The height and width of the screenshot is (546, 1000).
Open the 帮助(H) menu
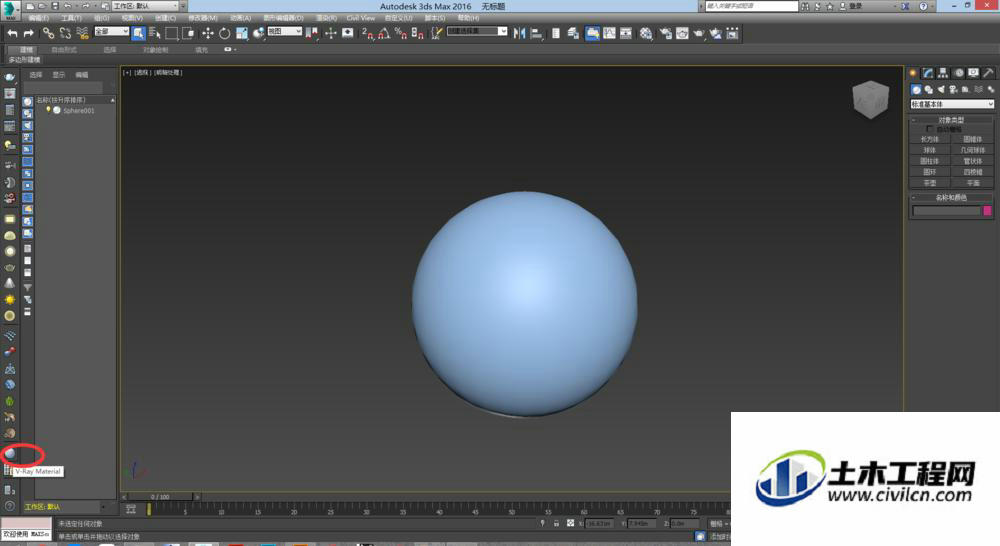(468, 18)
